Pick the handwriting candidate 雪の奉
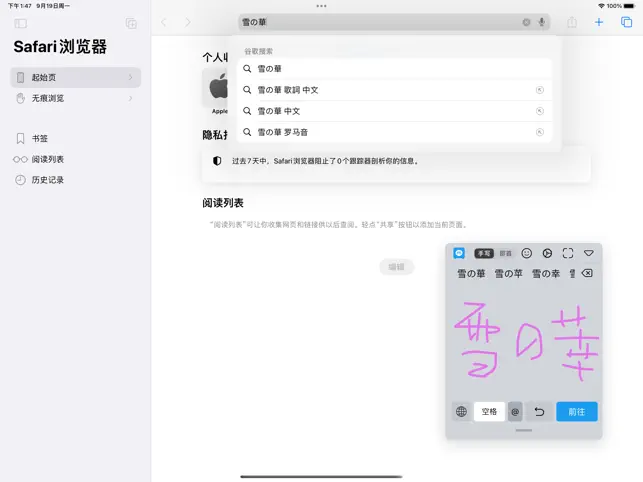Screen dimensions: 643x482 [x=546, y=274]
